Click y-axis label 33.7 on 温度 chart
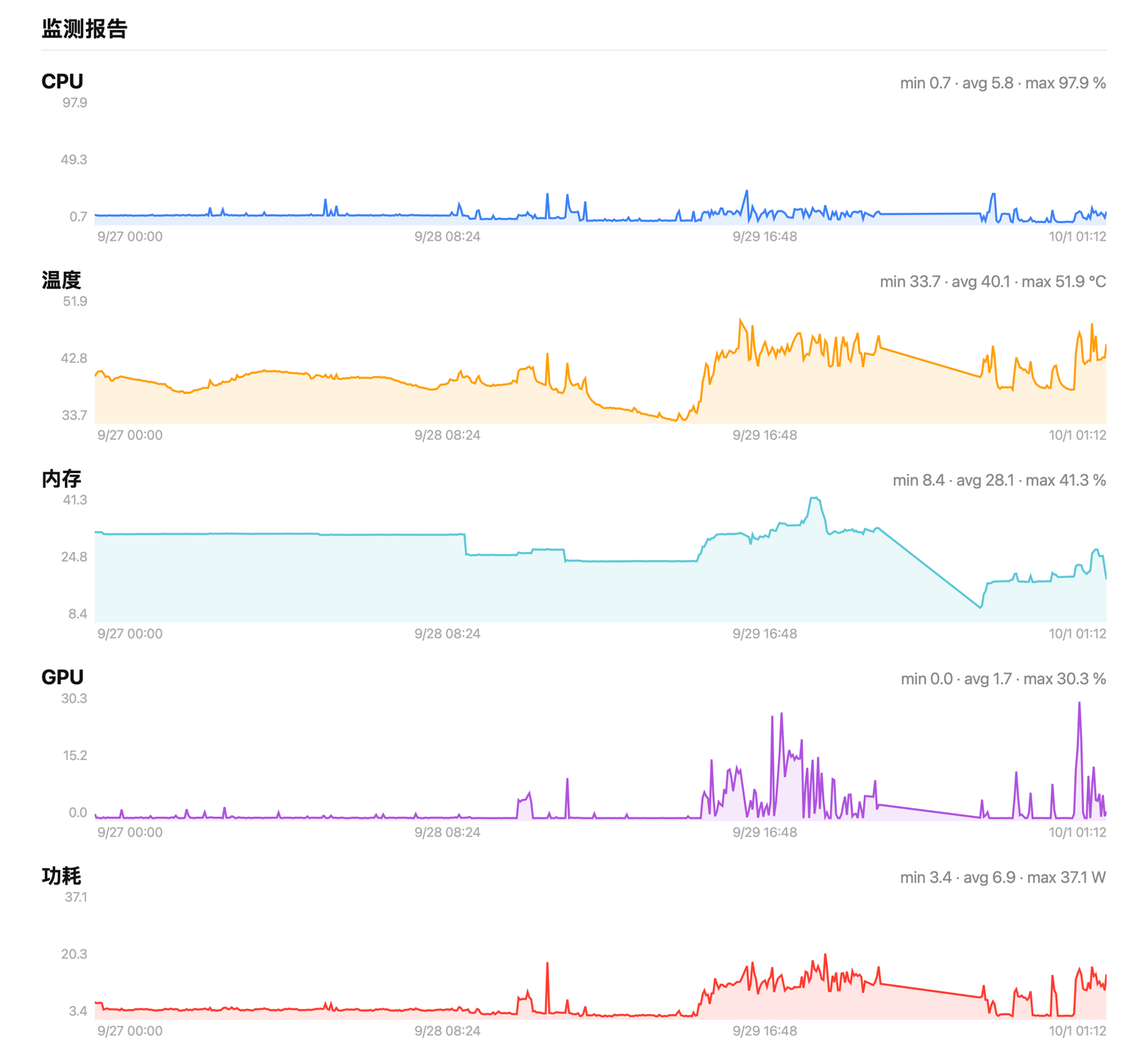Image resolution: width=1148 pixels, height=1053 pixels. click(74, 416)
